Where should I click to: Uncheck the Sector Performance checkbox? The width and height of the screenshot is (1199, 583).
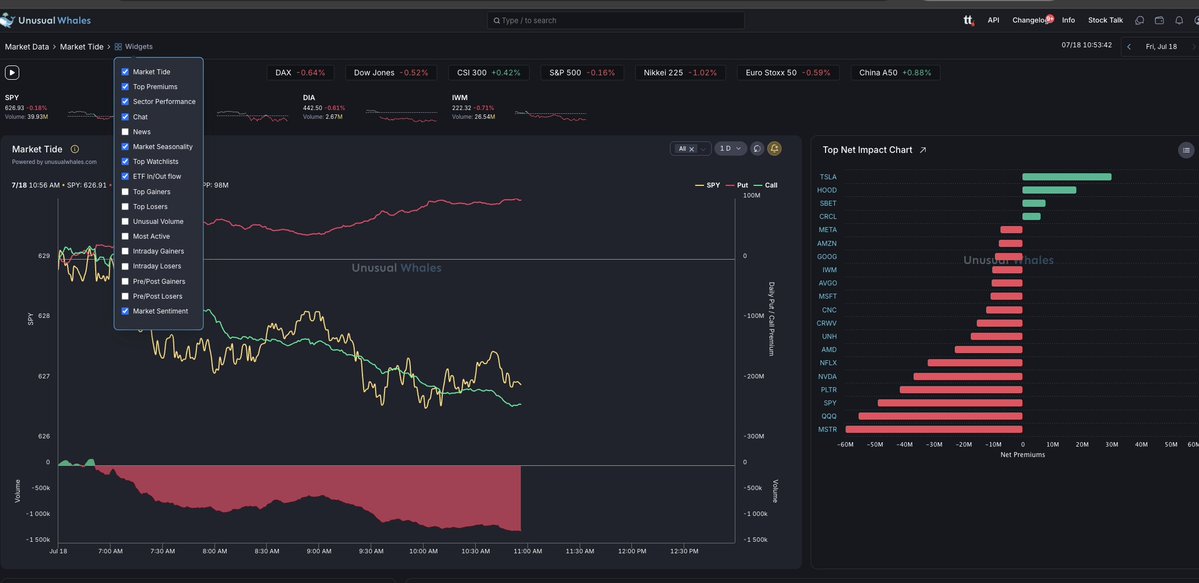(125, 102)
